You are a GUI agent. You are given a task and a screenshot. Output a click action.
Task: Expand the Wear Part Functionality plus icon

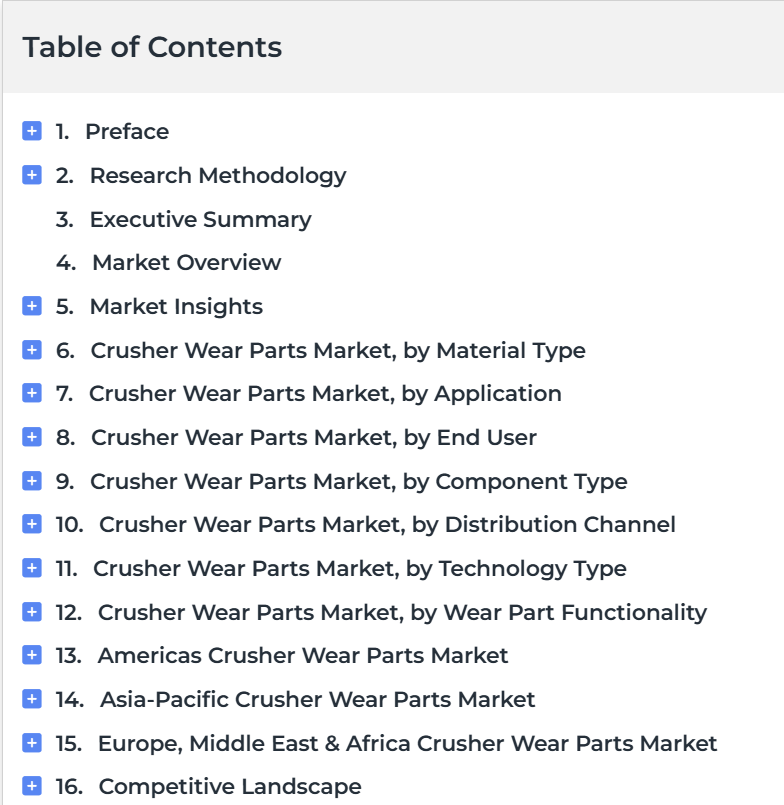click(32, 612)
